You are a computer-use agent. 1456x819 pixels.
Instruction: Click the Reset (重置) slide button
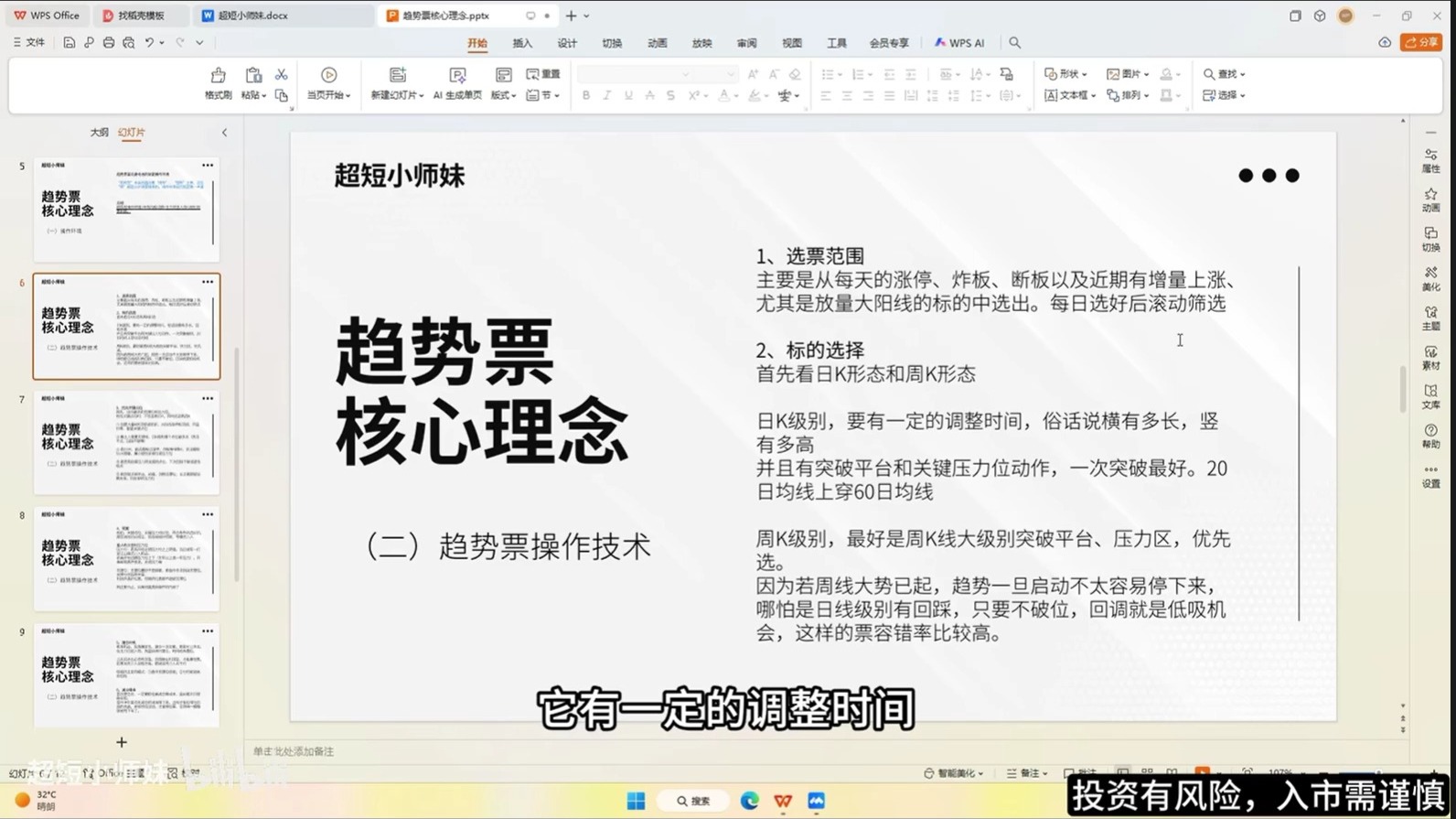click(543, 74)
